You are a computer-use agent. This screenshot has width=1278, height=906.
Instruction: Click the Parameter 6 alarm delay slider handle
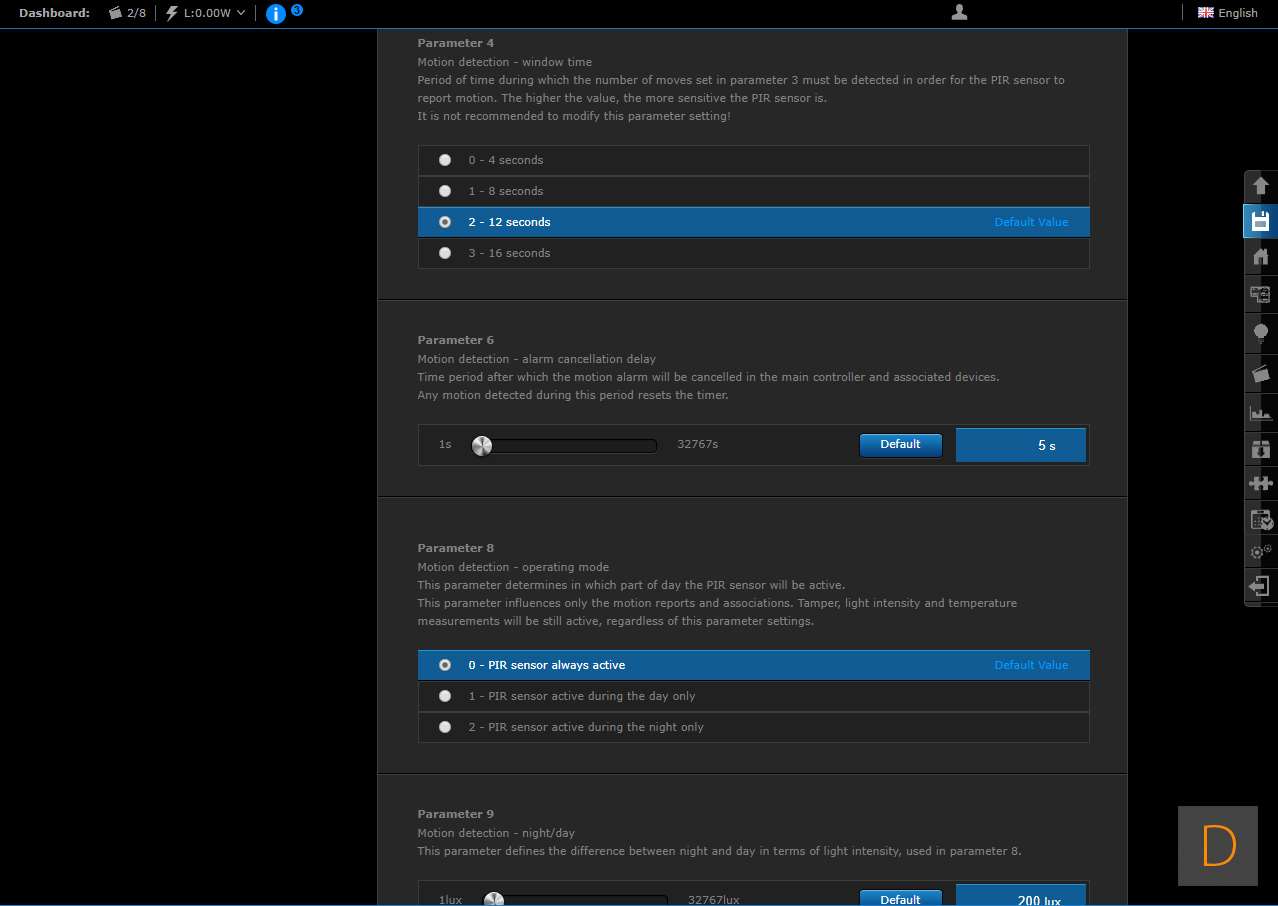coord(482,446)
